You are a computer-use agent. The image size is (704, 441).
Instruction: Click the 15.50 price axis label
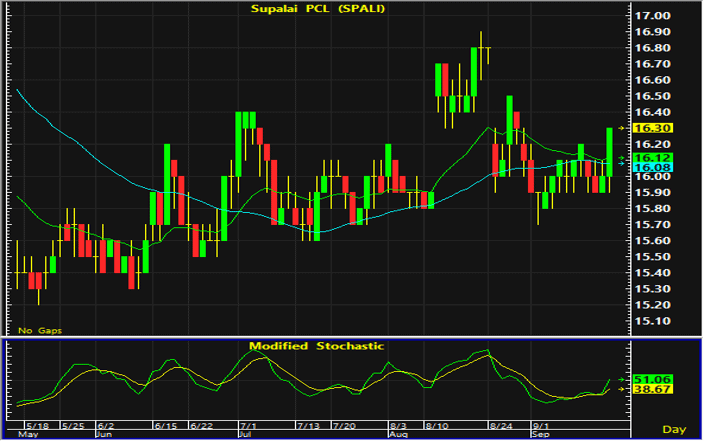coord(652,257)
